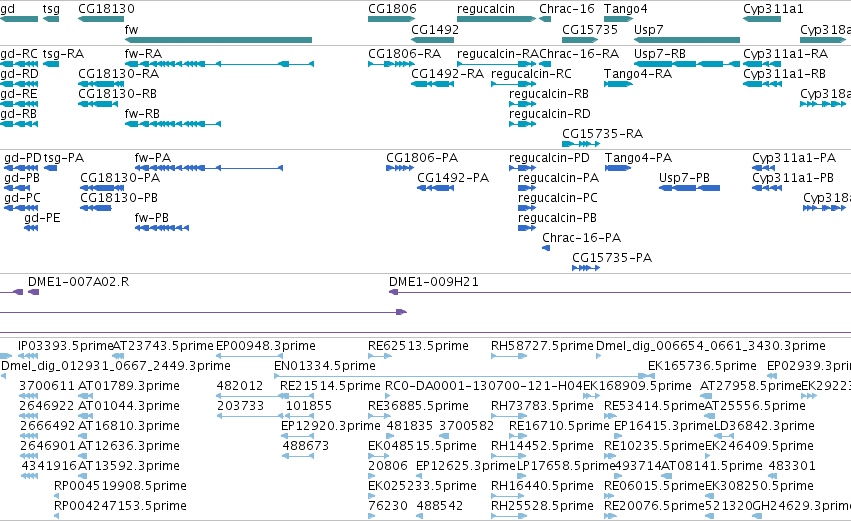Select the 'Chrac-16' gene label
851x521 pixels.
[x=567, y=9]
